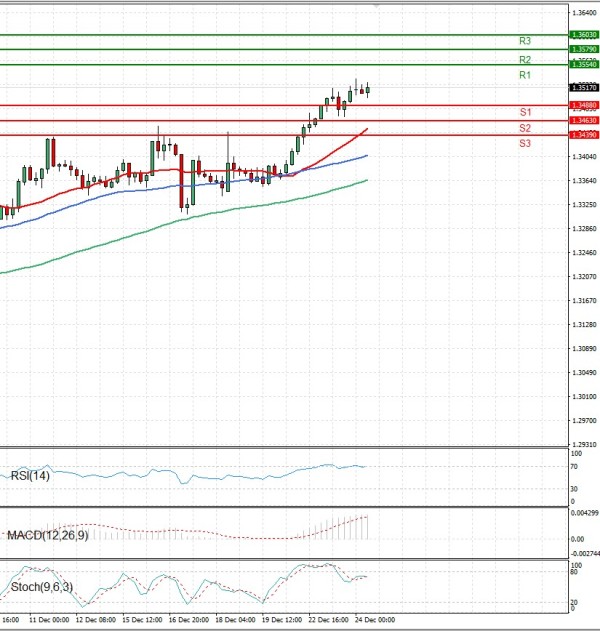
Task: Select the S1 support label
Action: [525, 112]
